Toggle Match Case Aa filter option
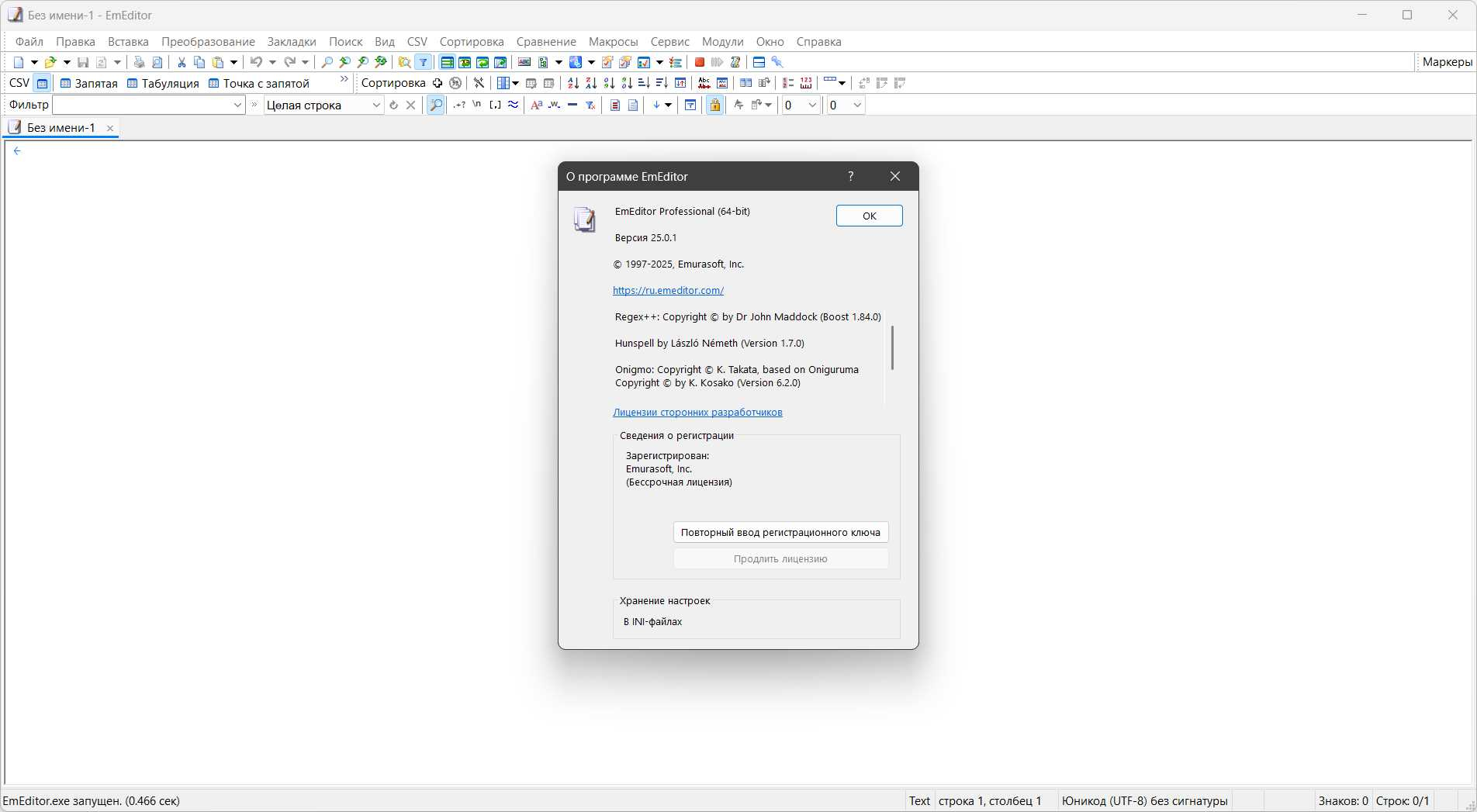 coord(536,105)
